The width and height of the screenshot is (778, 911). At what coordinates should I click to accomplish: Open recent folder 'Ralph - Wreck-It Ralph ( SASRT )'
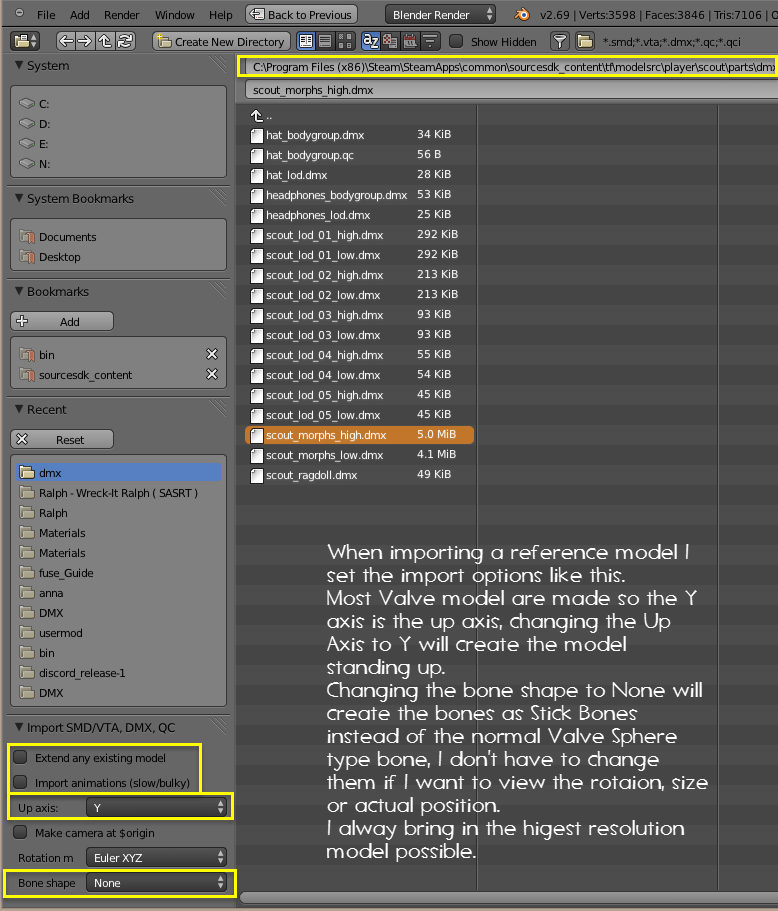[119, 493]
